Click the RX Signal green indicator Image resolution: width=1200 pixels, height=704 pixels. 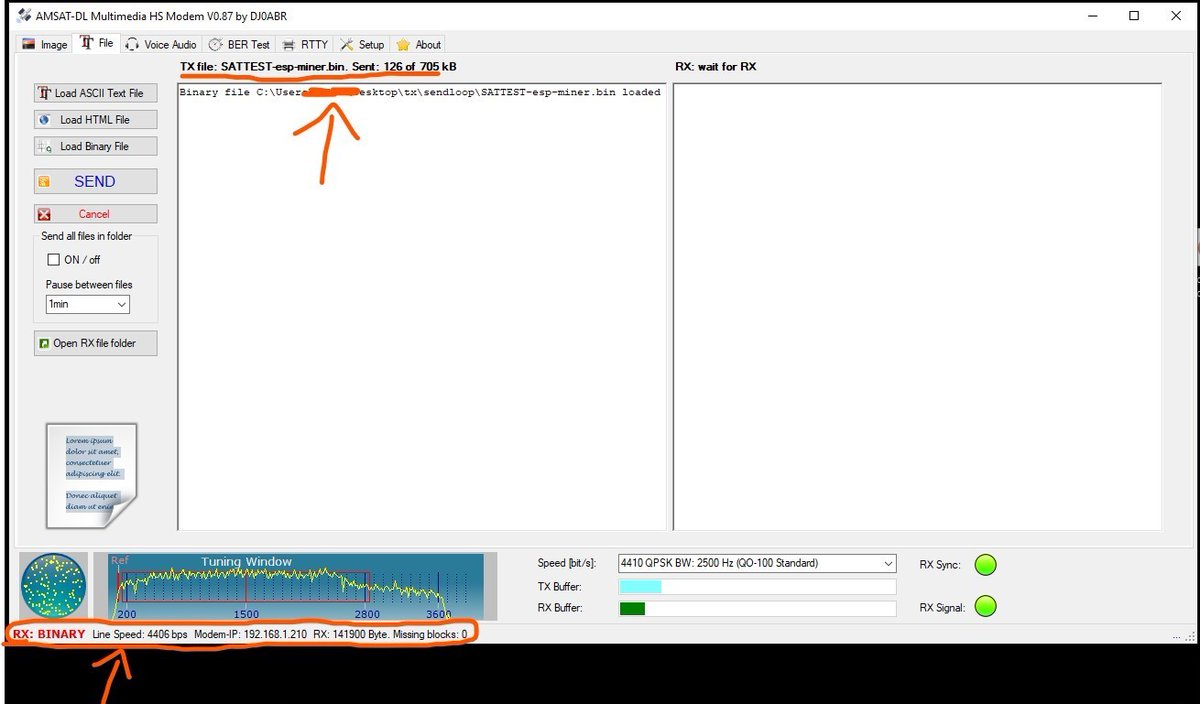[x=986, y=606]
